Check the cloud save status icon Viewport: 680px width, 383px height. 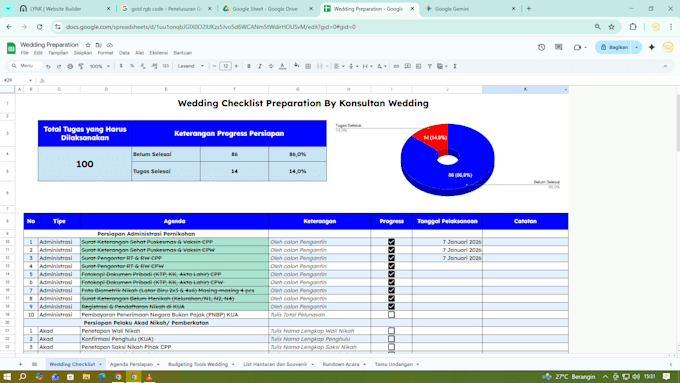(110, 45)
